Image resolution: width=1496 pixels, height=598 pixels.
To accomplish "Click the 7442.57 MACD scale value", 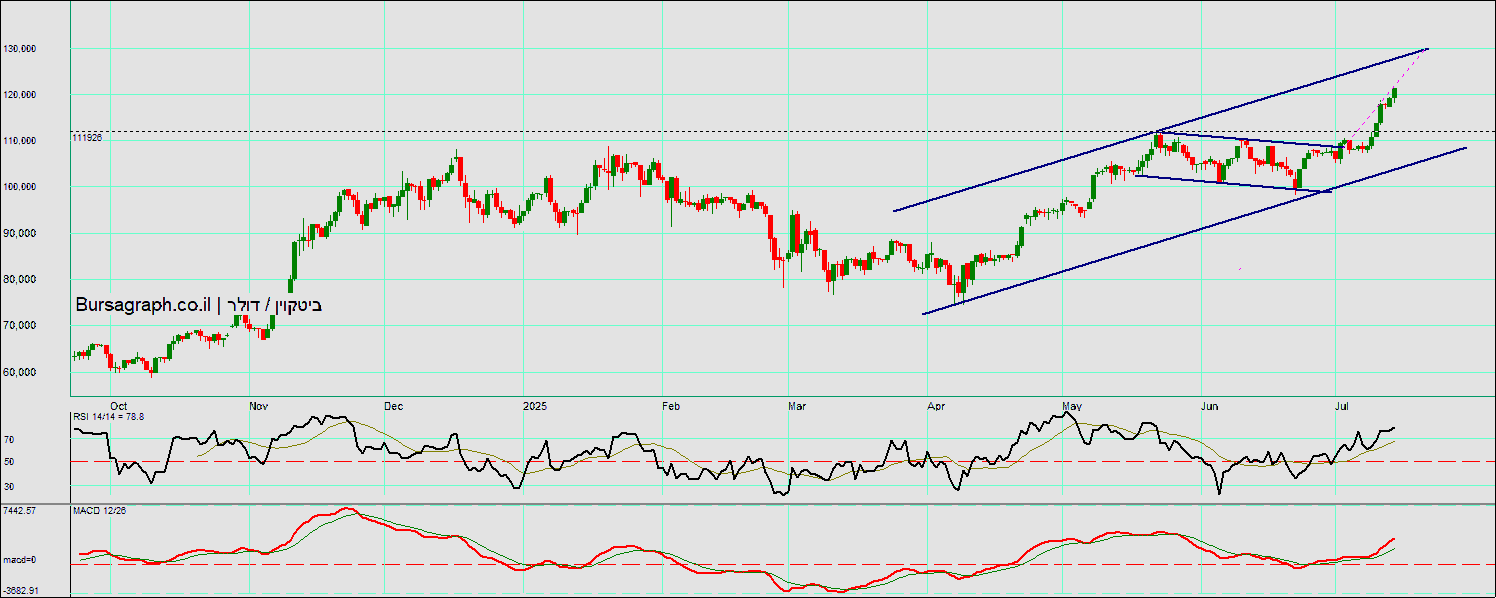I will 20,511.
